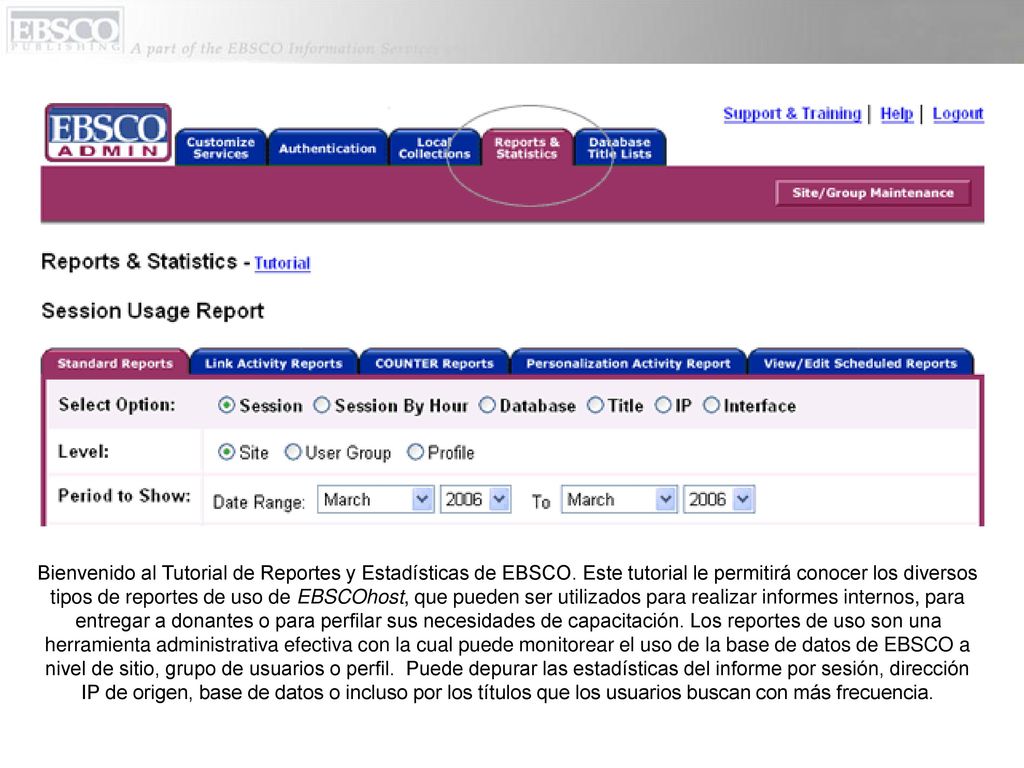Screen dimensions: 1024x768
Task: Open Database Title Lists tab
Action: click(620, 148)
